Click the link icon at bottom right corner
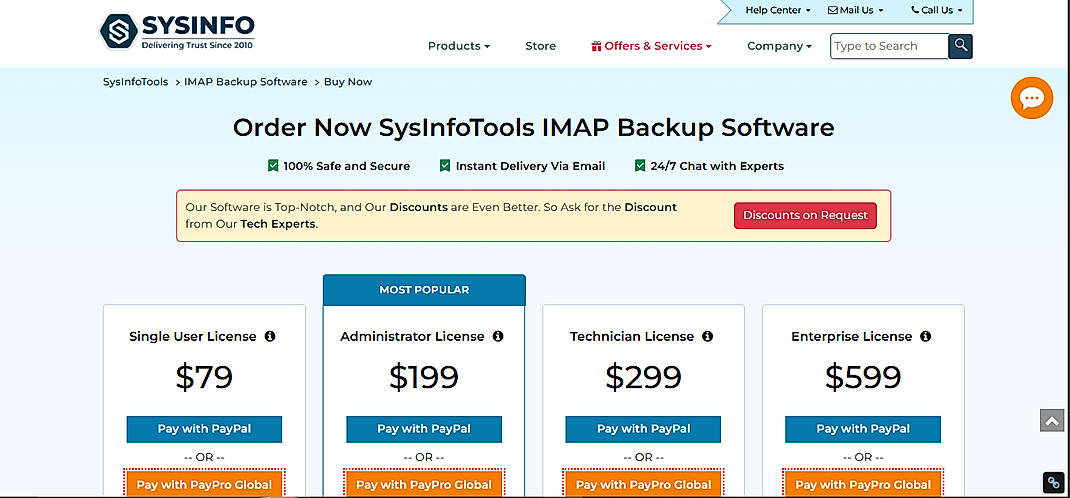The image size is (1070, 498). (1052, 482)
